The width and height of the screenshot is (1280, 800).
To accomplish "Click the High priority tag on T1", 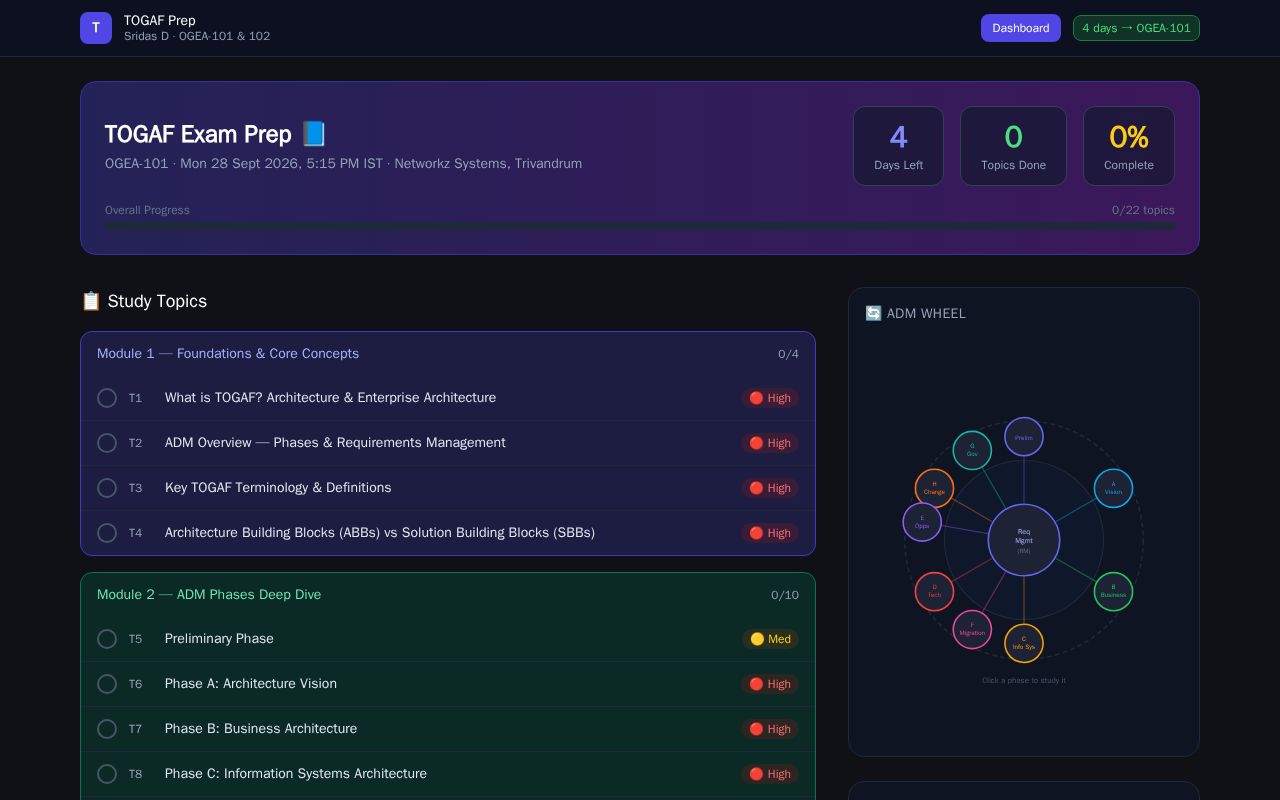I will tap(770, 398).
